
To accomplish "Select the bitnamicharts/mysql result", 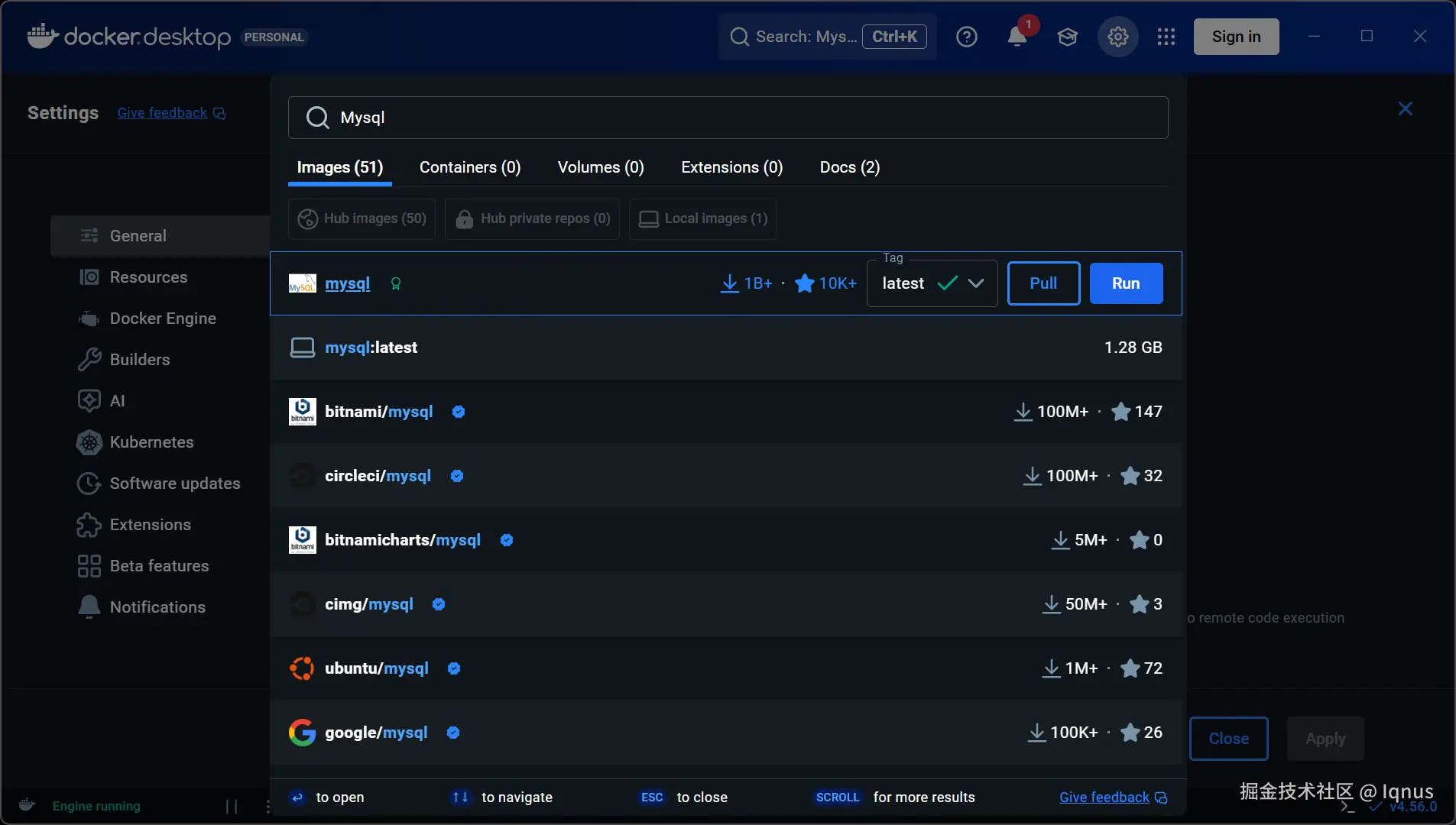I will [726, 540].
